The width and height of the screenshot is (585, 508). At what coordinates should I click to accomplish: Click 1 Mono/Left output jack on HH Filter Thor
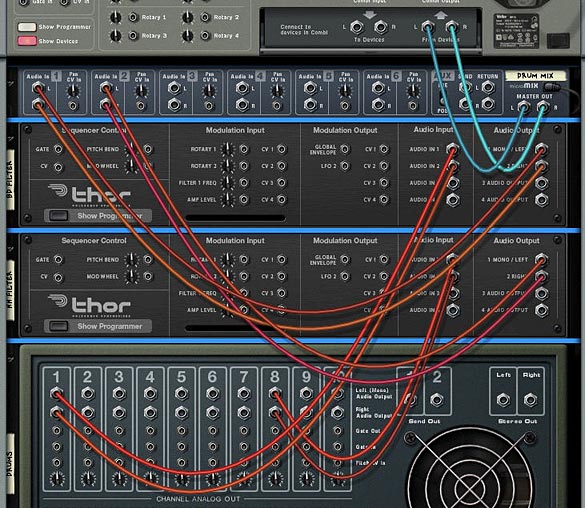(541, 259)
